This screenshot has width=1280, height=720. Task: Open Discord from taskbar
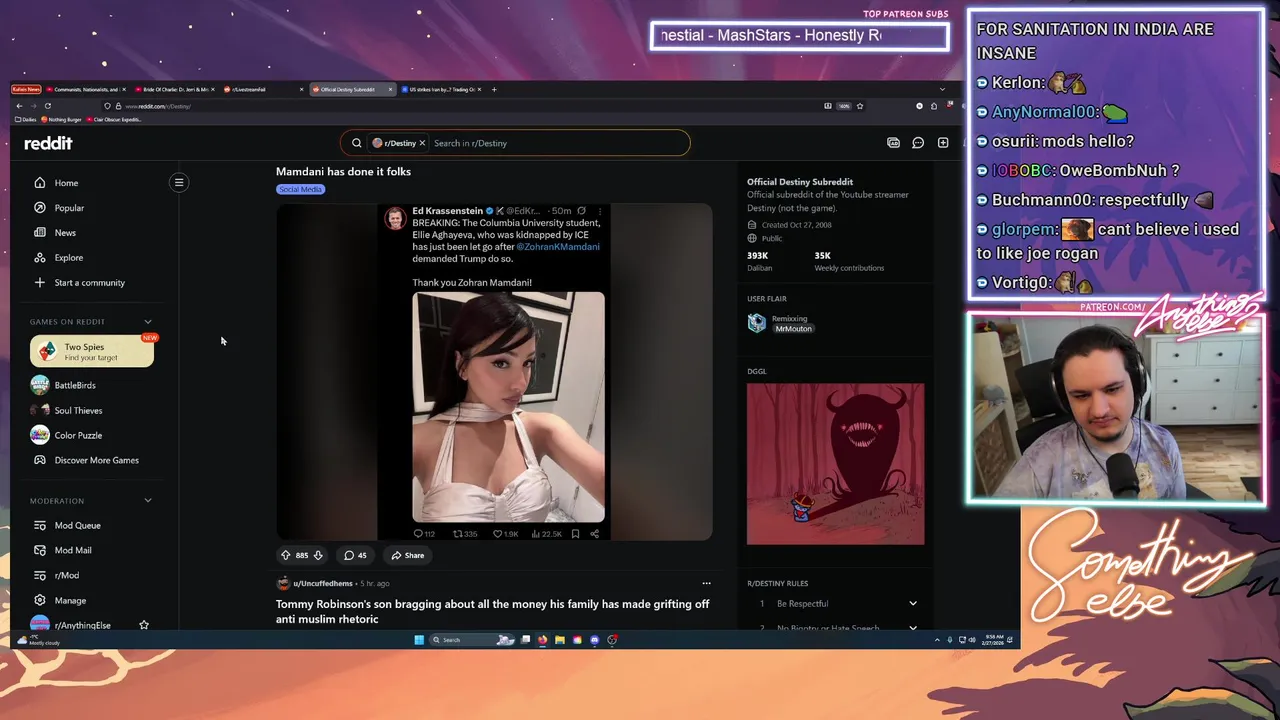595,640
